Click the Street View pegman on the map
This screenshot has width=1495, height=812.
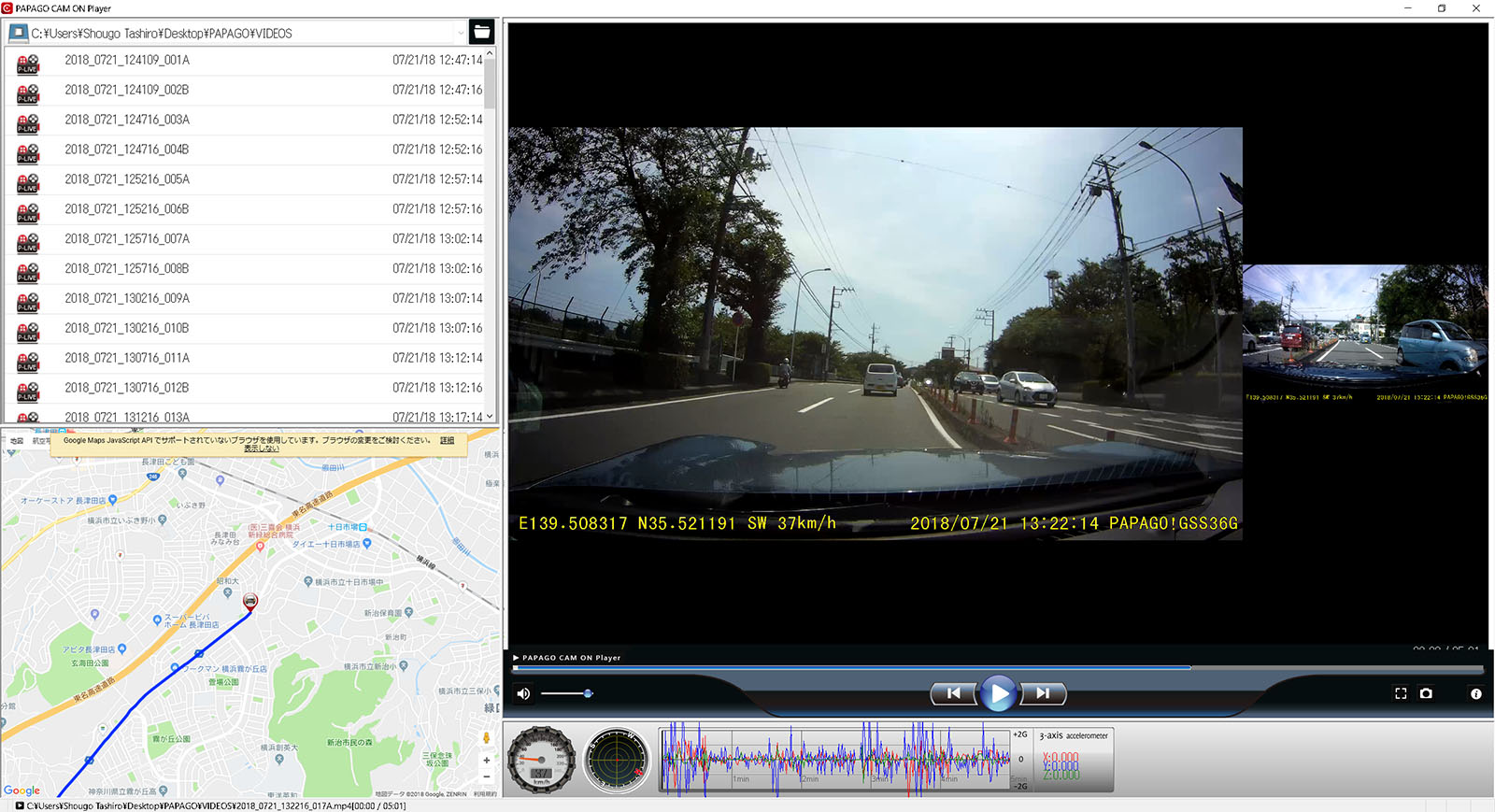[486, 738]
